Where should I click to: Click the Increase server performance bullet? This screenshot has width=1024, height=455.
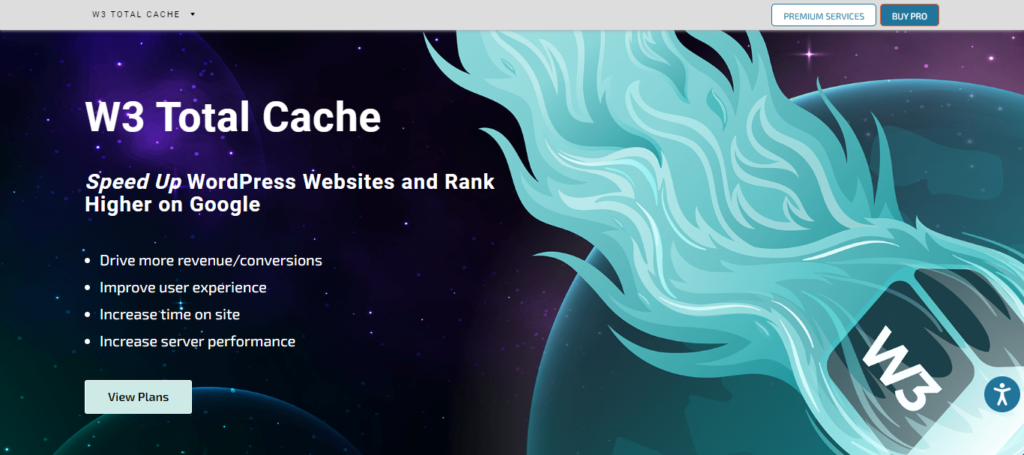coord(197,341)
